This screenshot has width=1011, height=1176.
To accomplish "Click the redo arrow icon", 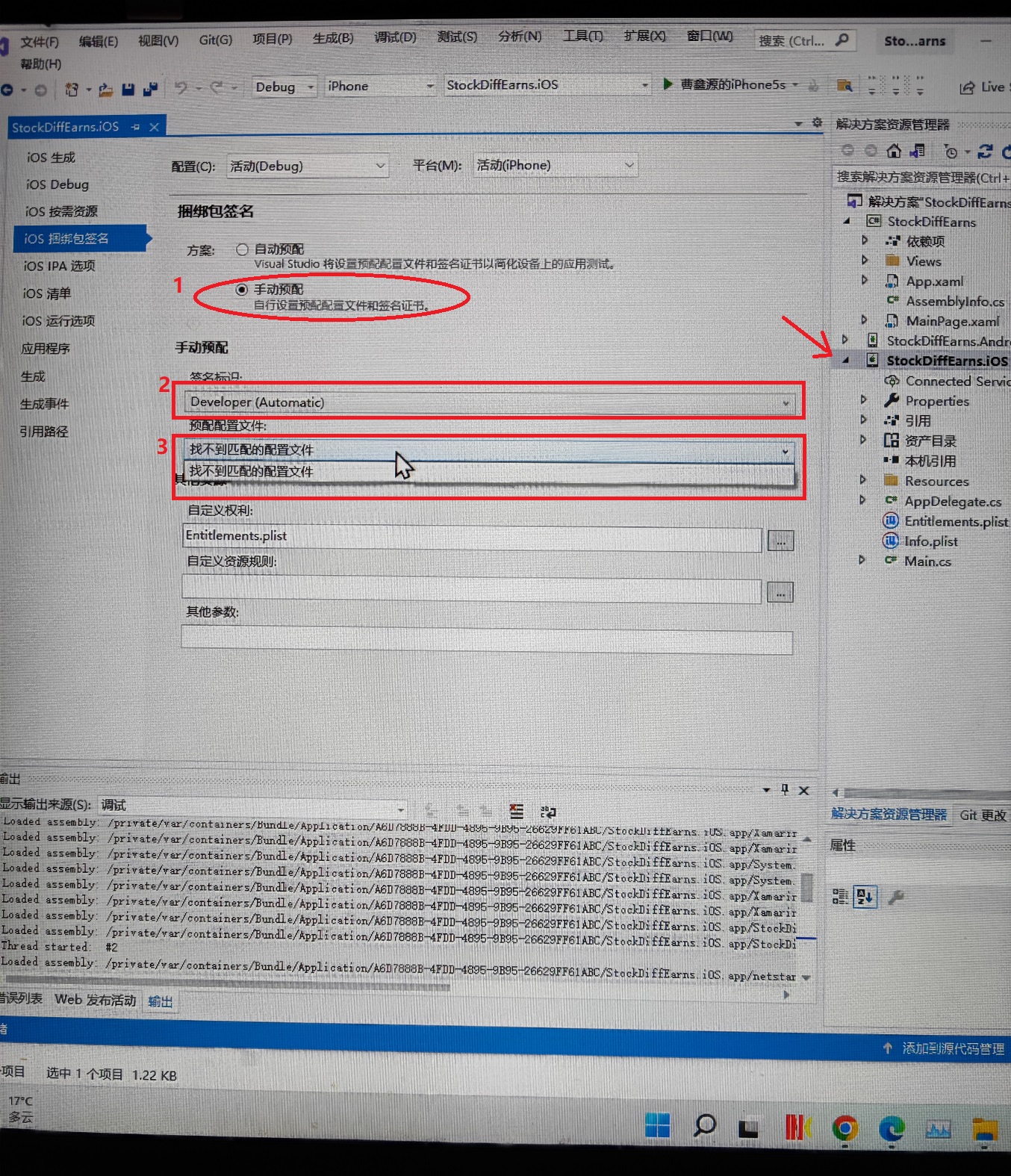I will pyautogui.click(x=216, y=87).
